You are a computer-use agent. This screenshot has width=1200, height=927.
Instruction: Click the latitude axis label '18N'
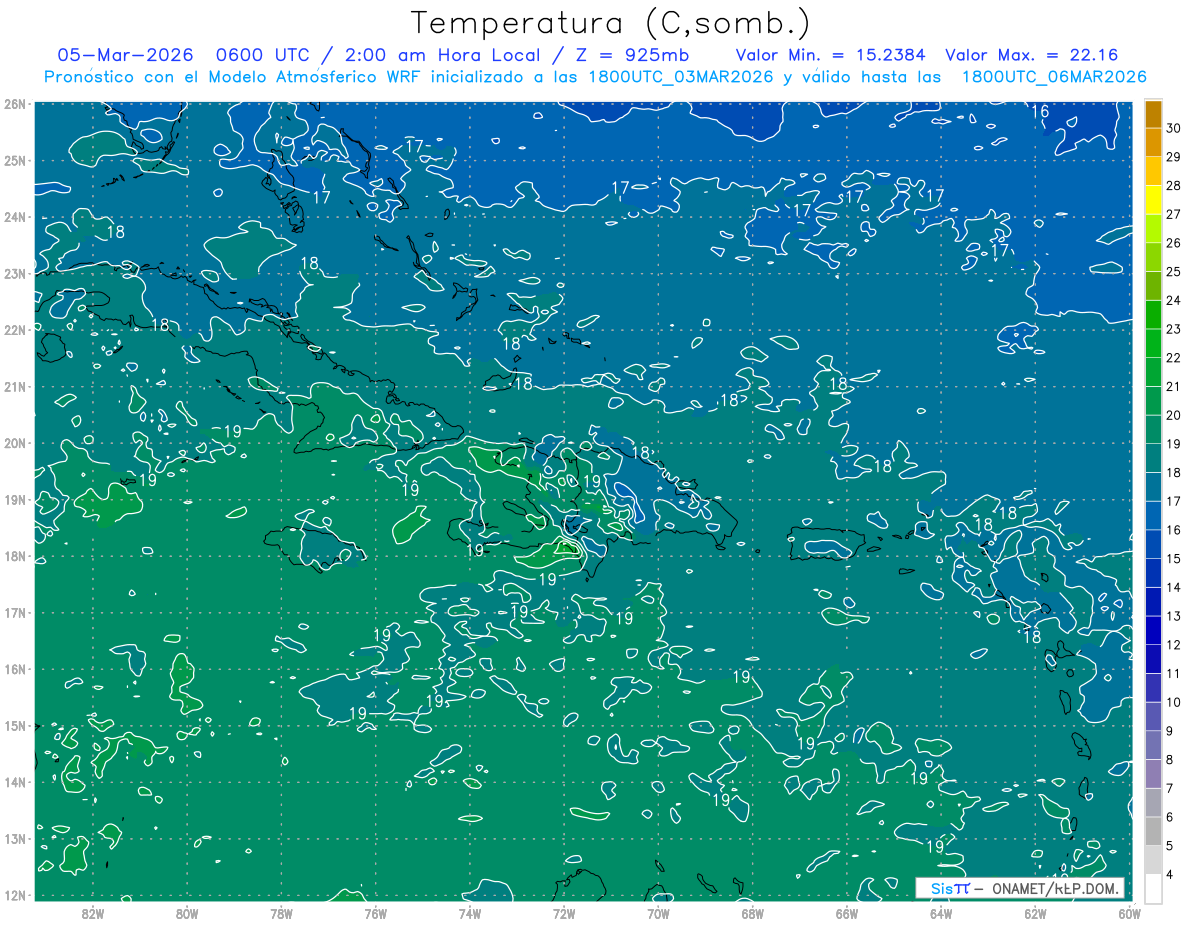[15, 556]
